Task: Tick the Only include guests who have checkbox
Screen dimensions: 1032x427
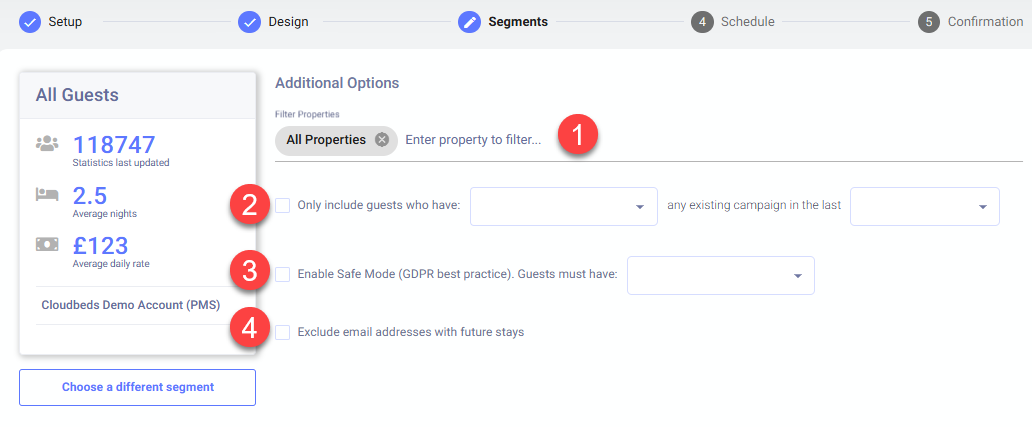Action: (x=282, y=205)
